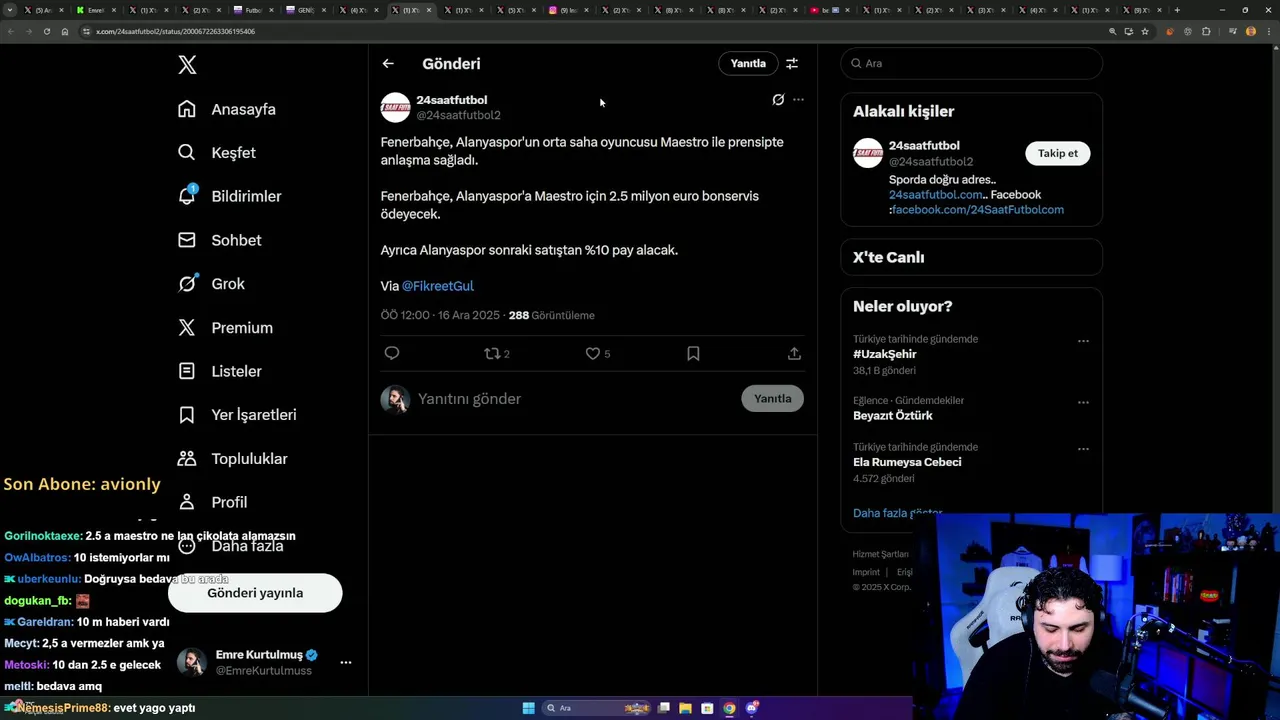Viewport: 1280px width, 720px height.
Task: Open Emre Kurtulmuş account menu dots
Action: [x=345, y=662]
